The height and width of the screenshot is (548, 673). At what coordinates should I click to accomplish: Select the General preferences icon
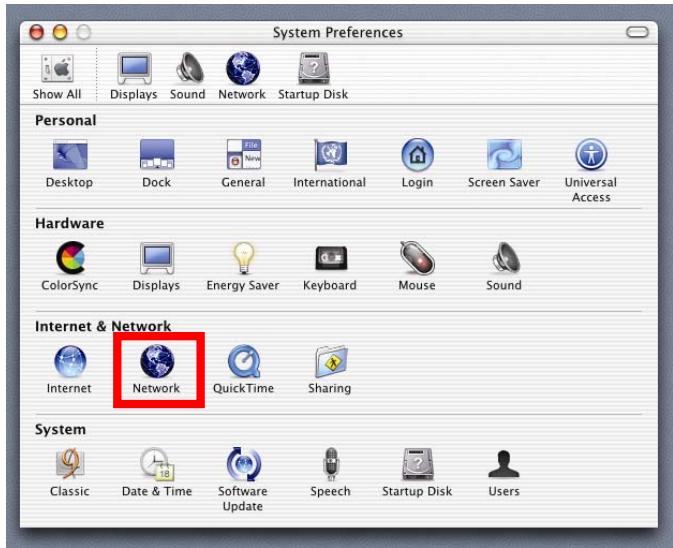pos(244,154)
